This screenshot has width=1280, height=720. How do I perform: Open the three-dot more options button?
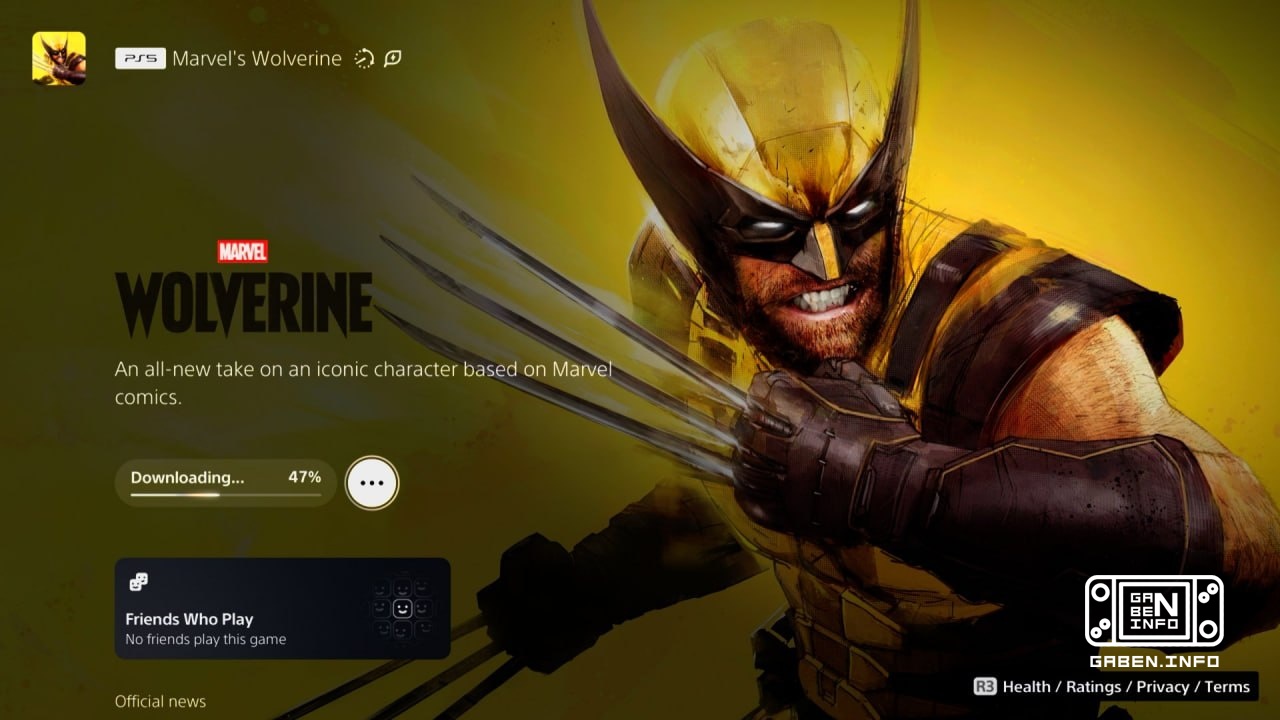point(372,483)
